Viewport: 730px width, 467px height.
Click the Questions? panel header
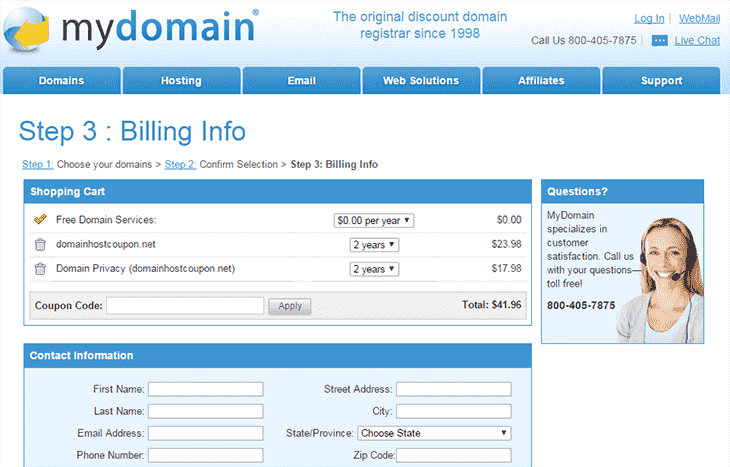(x=622, y=191)
